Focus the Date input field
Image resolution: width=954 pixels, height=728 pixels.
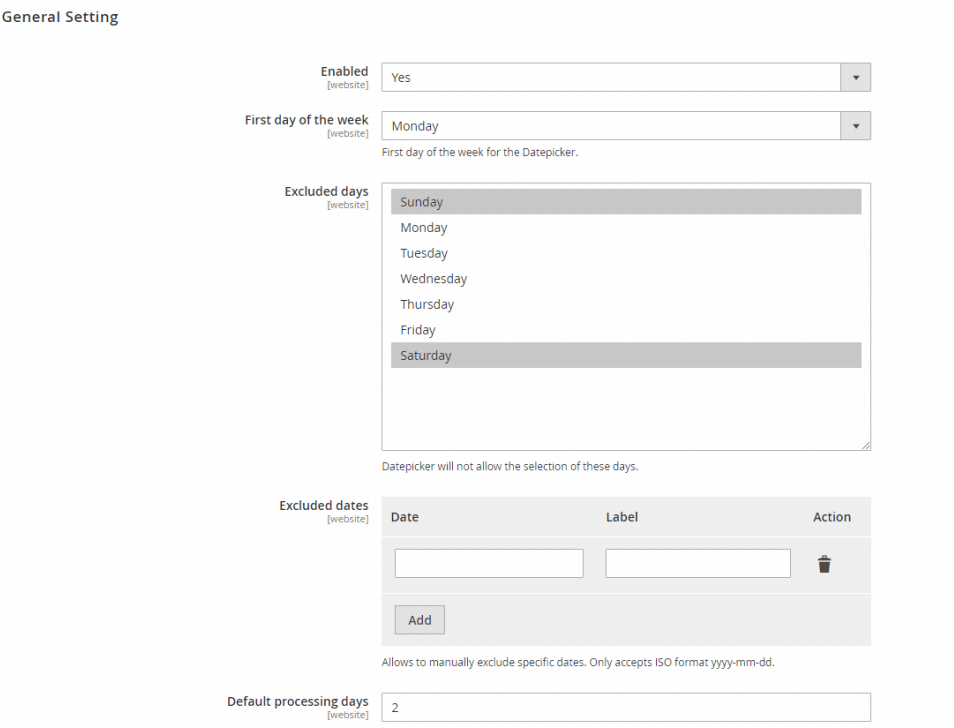[x=489, y=563]
